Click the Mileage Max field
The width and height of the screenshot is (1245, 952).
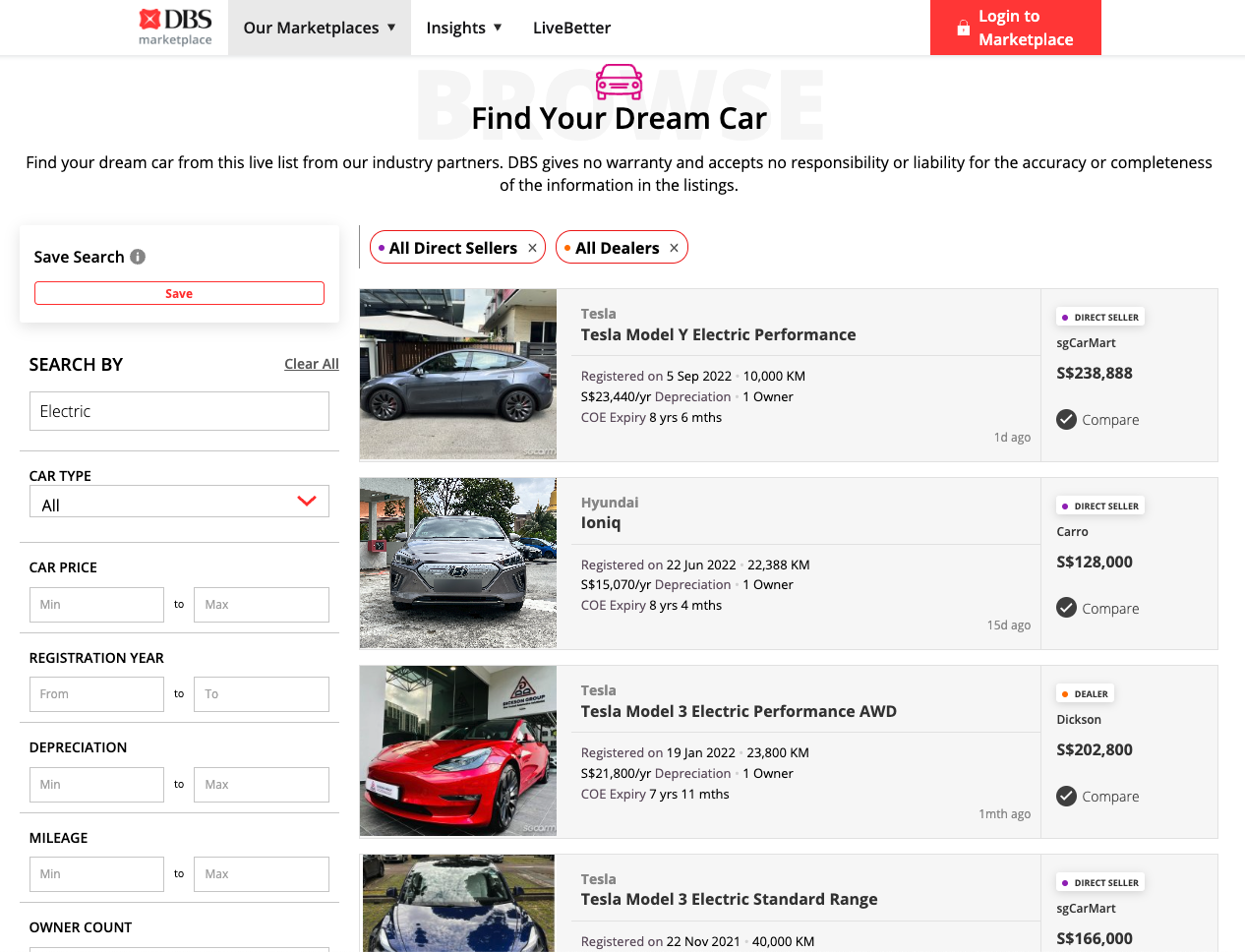click(x=262, y=874)
